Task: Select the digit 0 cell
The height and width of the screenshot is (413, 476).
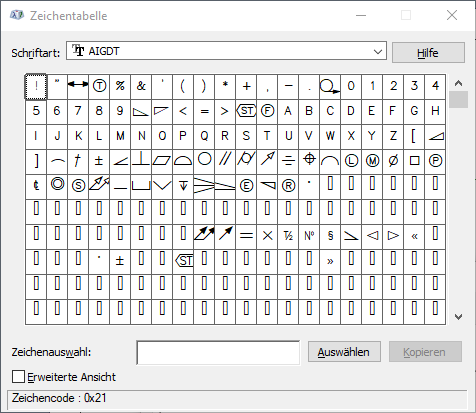Action: tap(351, 86)
